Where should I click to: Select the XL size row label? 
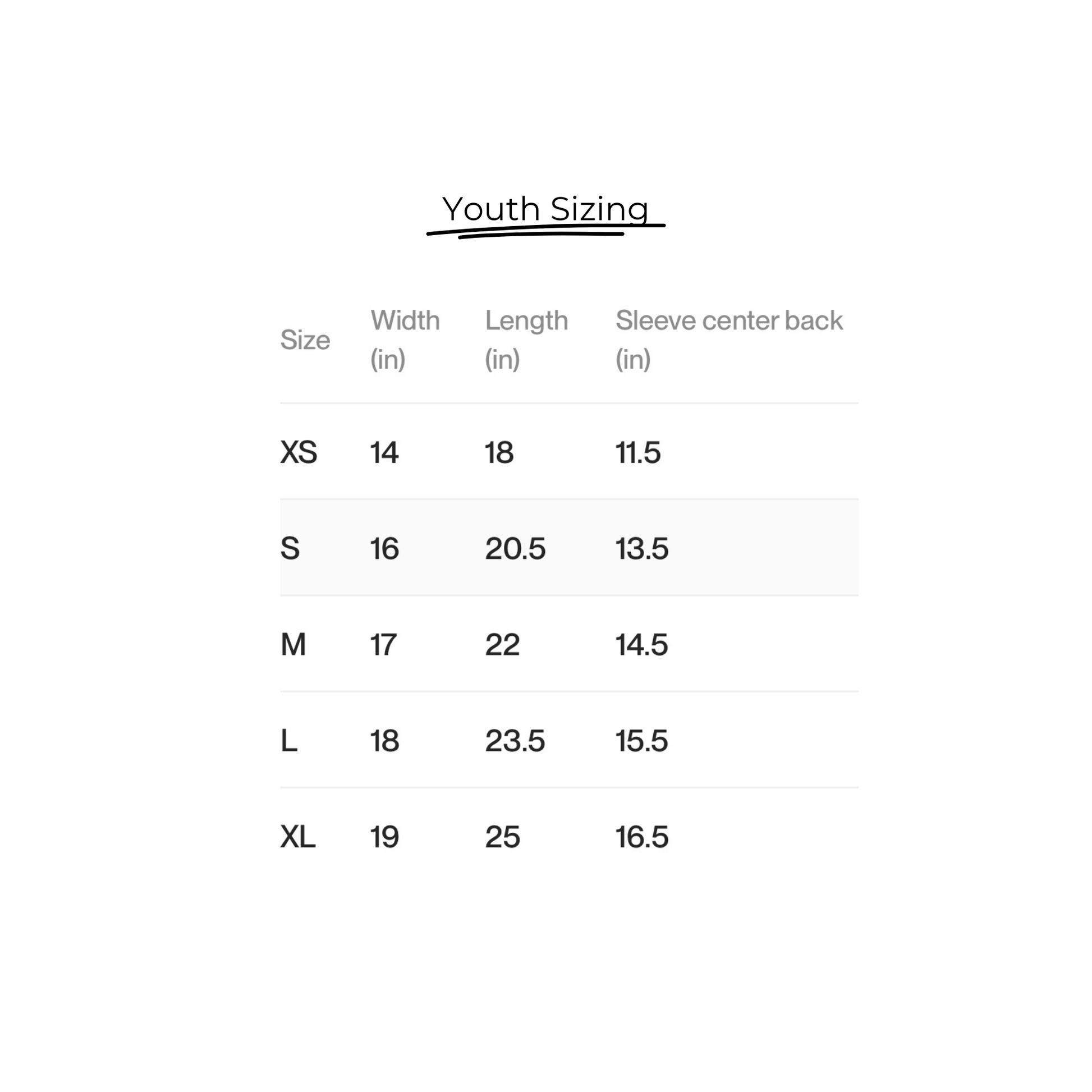tap(298, 837)
